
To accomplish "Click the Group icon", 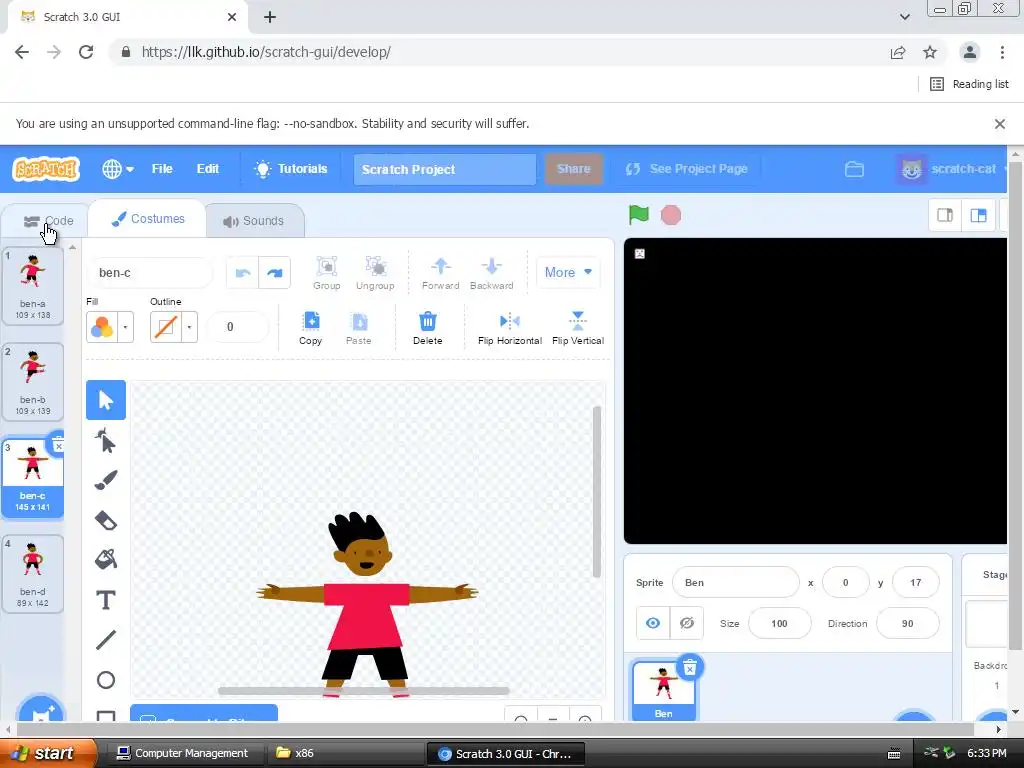I will click(327, 273).
